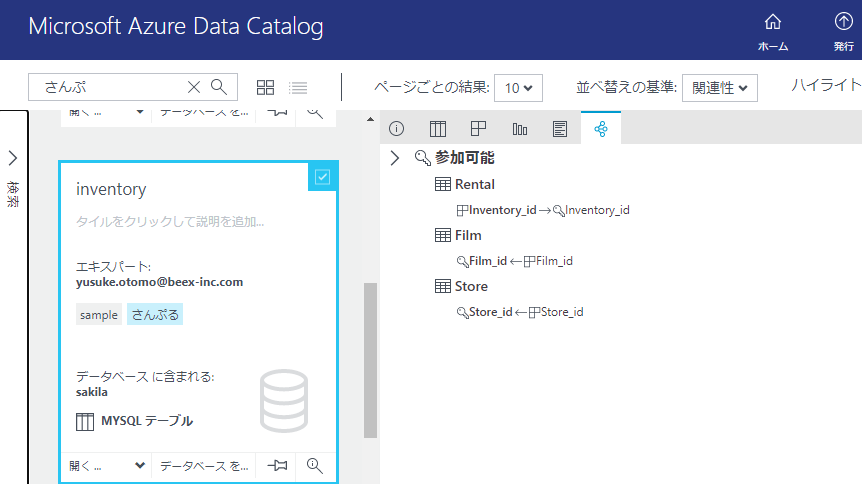Select the Store table entry
The height and width of the screenshot is (484, 862).
point(471,287)
